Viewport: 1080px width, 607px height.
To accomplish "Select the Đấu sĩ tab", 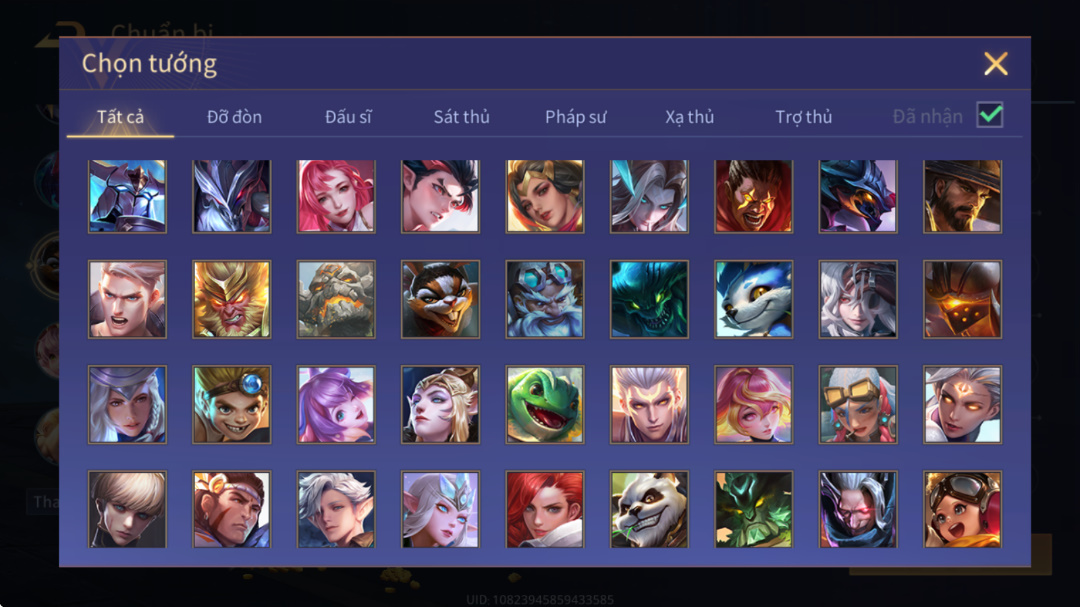I will (x=348, y=116).
